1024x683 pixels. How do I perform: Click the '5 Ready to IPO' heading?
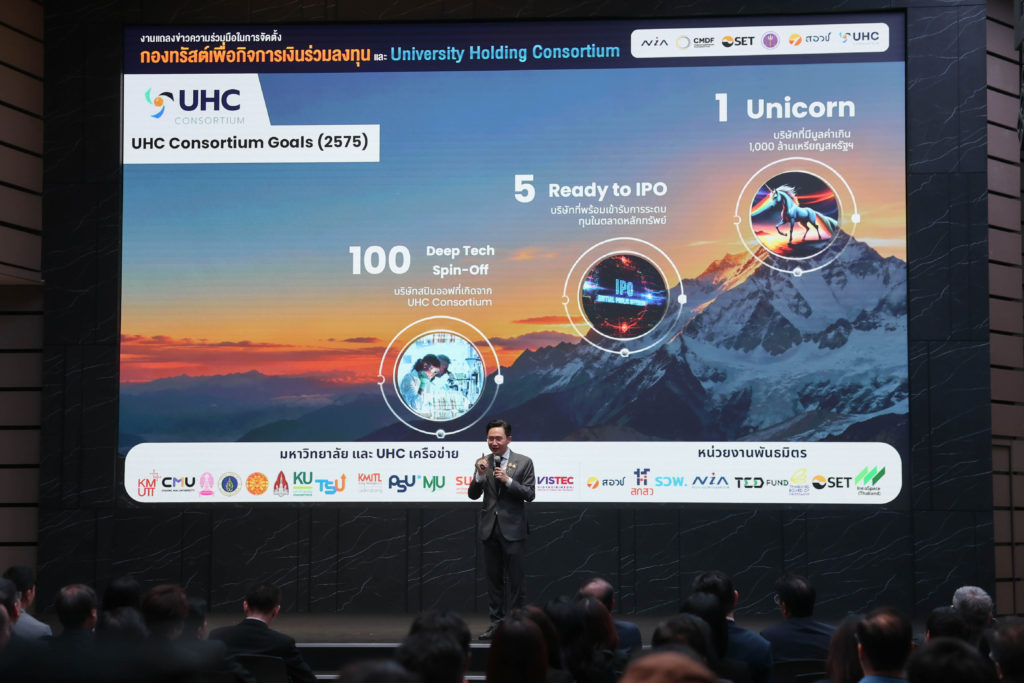click(590, 189)
